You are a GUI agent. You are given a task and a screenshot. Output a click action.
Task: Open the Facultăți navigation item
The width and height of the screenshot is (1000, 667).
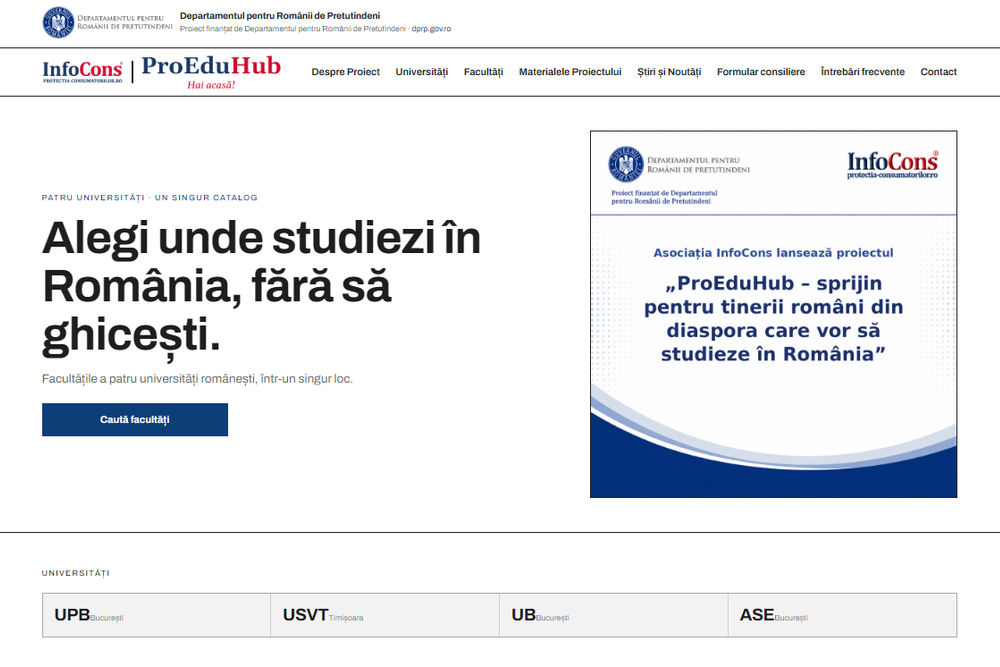(x=483, y=72)
